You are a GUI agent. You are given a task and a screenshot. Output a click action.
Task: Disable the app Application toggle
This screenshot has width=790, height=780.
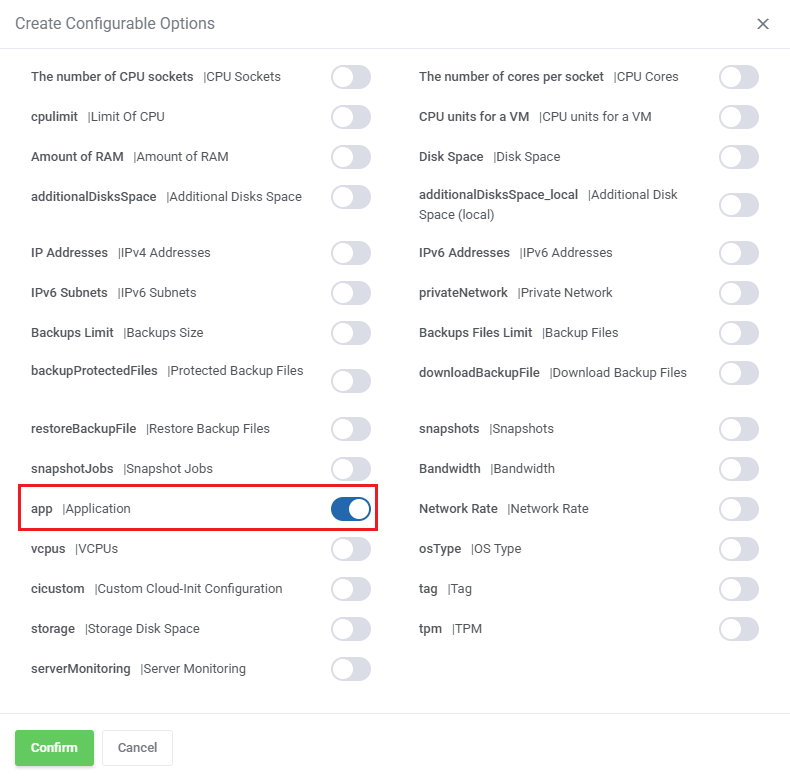tap(351, 509)
